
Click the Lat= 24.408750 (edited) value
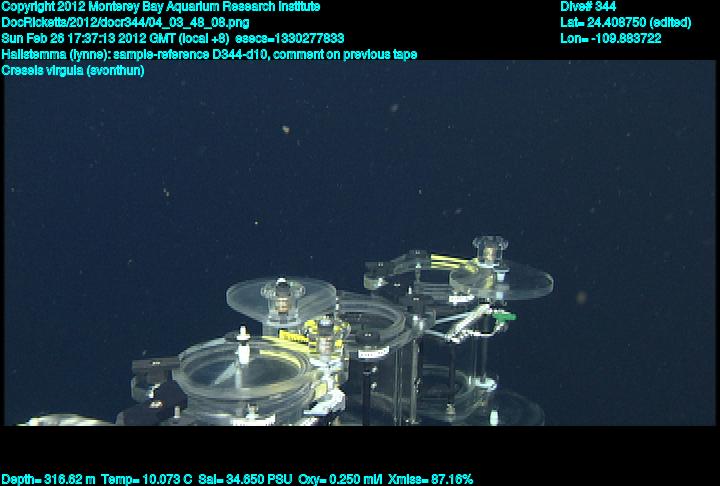coord(625,23)
